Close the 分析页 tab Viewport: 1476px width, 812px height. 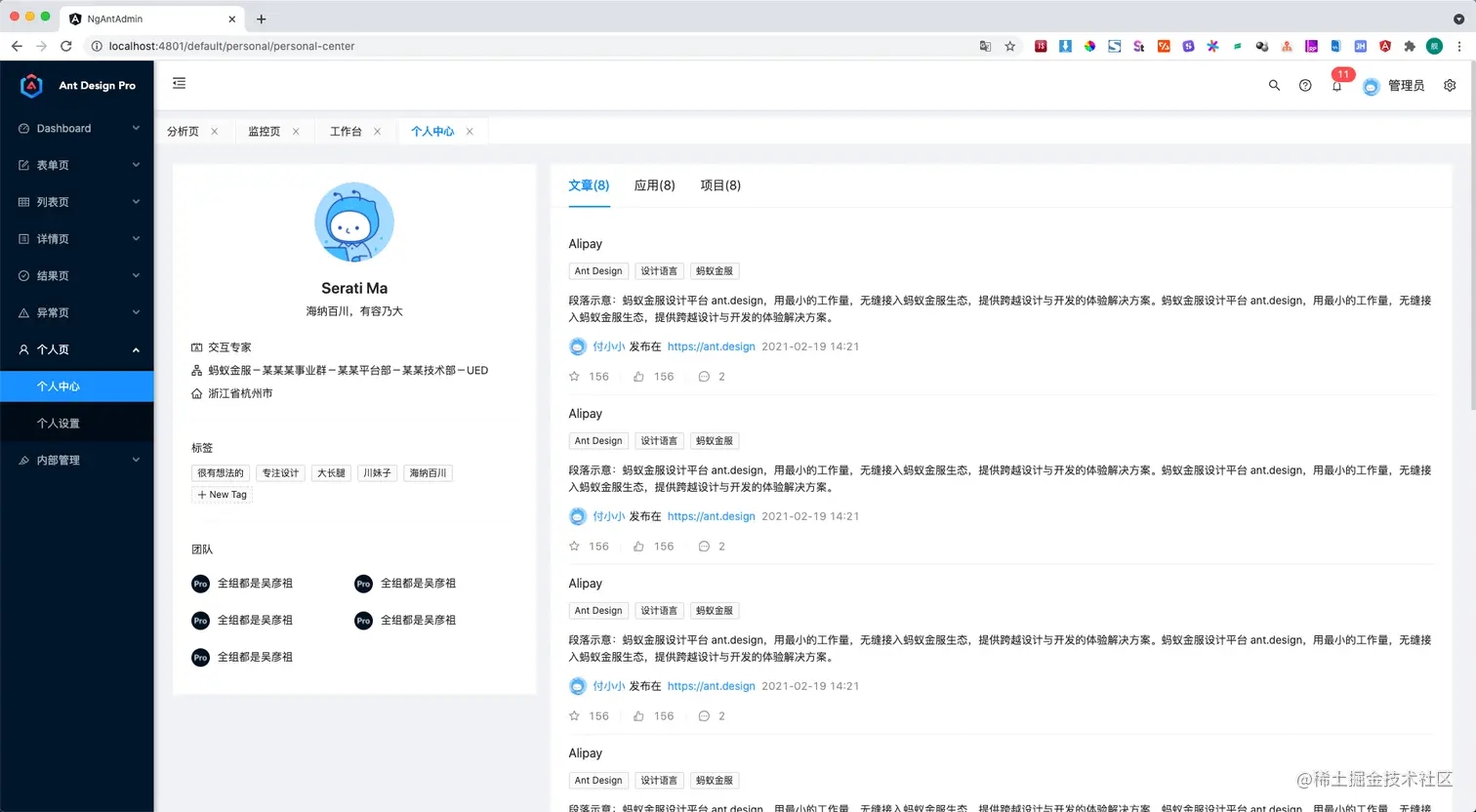(215, 131)
